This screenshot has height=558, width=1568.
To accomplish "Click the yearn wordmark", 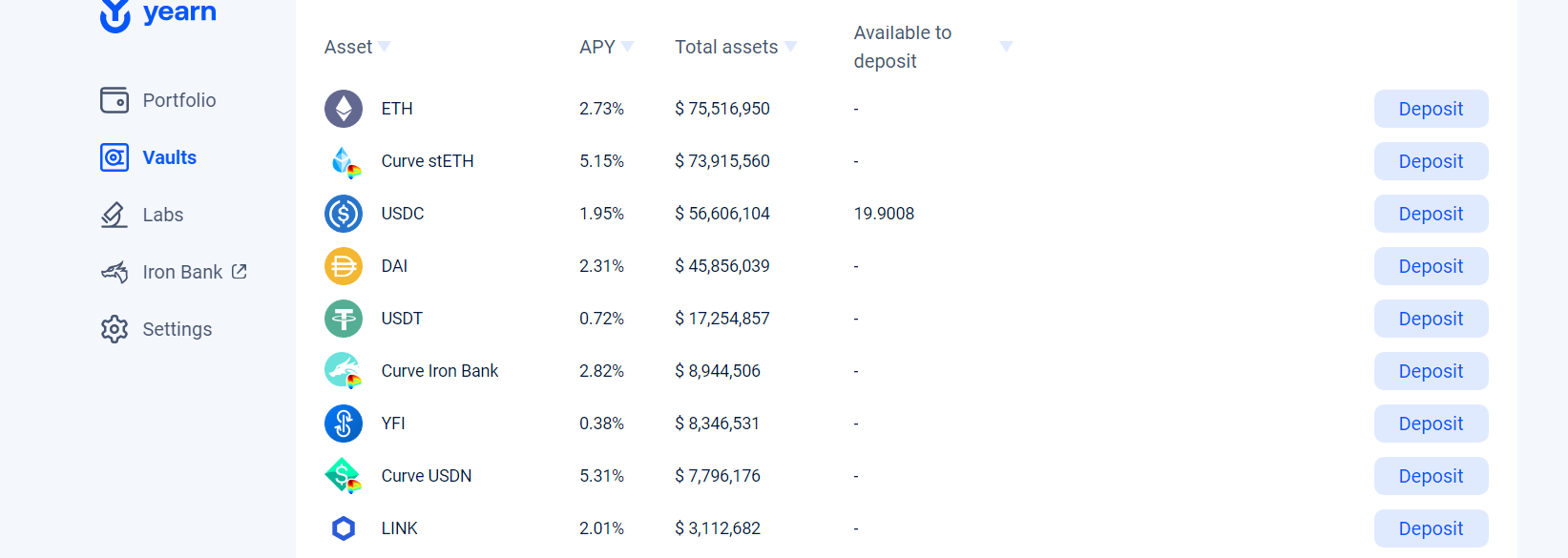I will point(179,11).
